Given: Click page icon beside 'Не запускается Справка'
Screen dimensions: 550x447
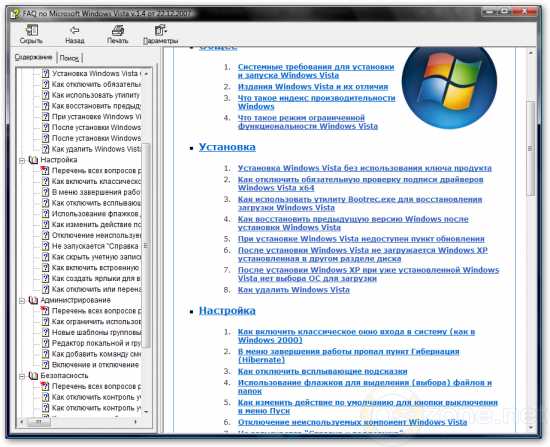Looking at the screenshot, I should [46, 246].
